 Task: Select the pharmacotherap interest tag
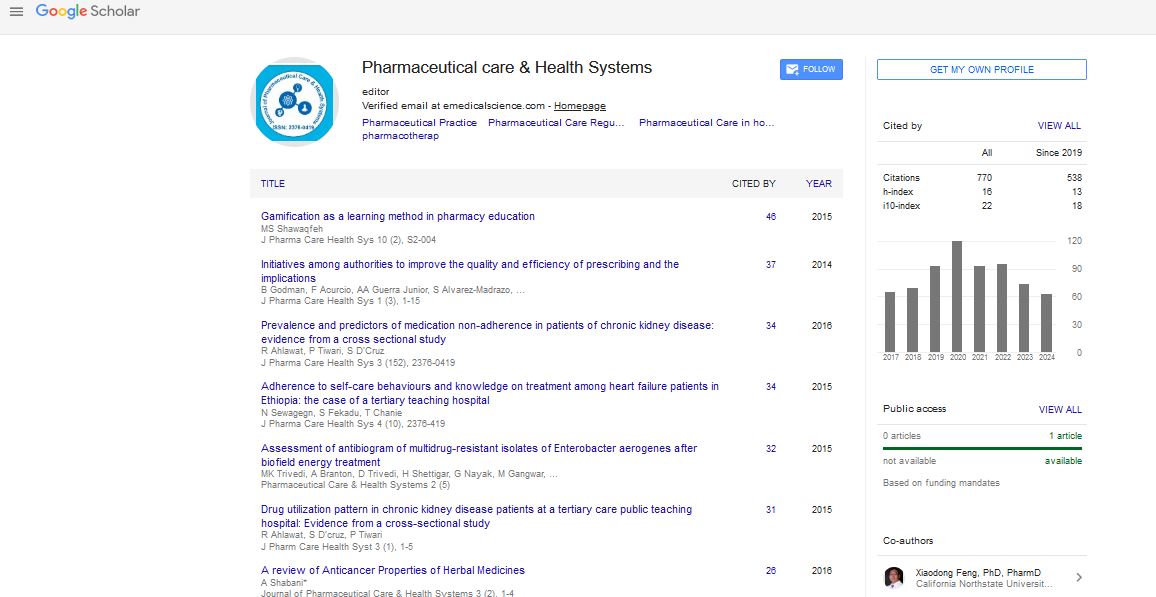pos(400,136)
